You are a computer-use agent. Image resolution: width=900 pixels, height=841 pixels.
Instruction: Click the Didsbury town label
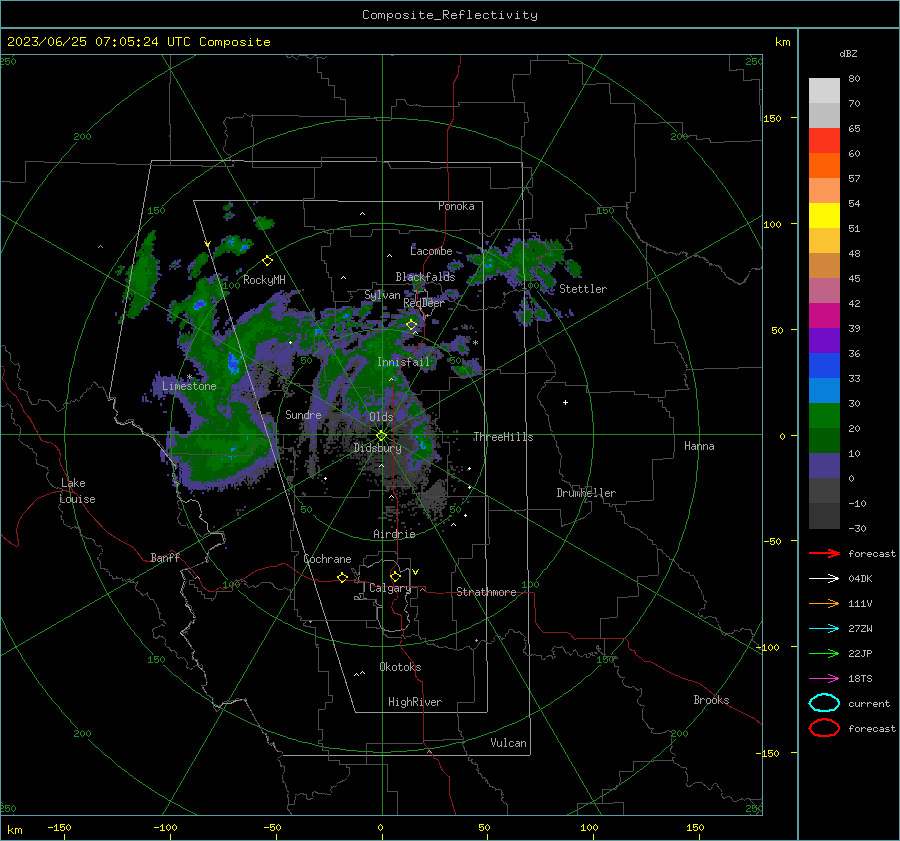coord(378,448)
